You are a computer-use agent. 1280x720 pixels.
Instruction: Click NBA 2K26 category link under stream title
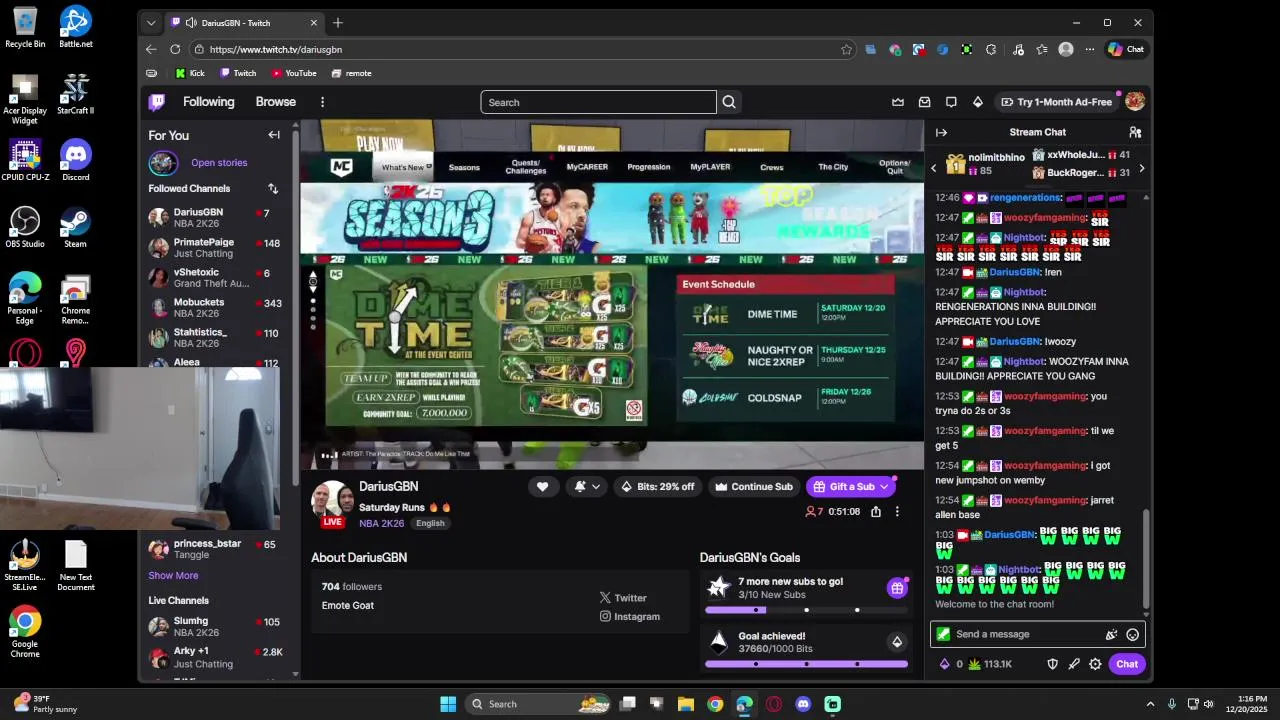(382, 523)
